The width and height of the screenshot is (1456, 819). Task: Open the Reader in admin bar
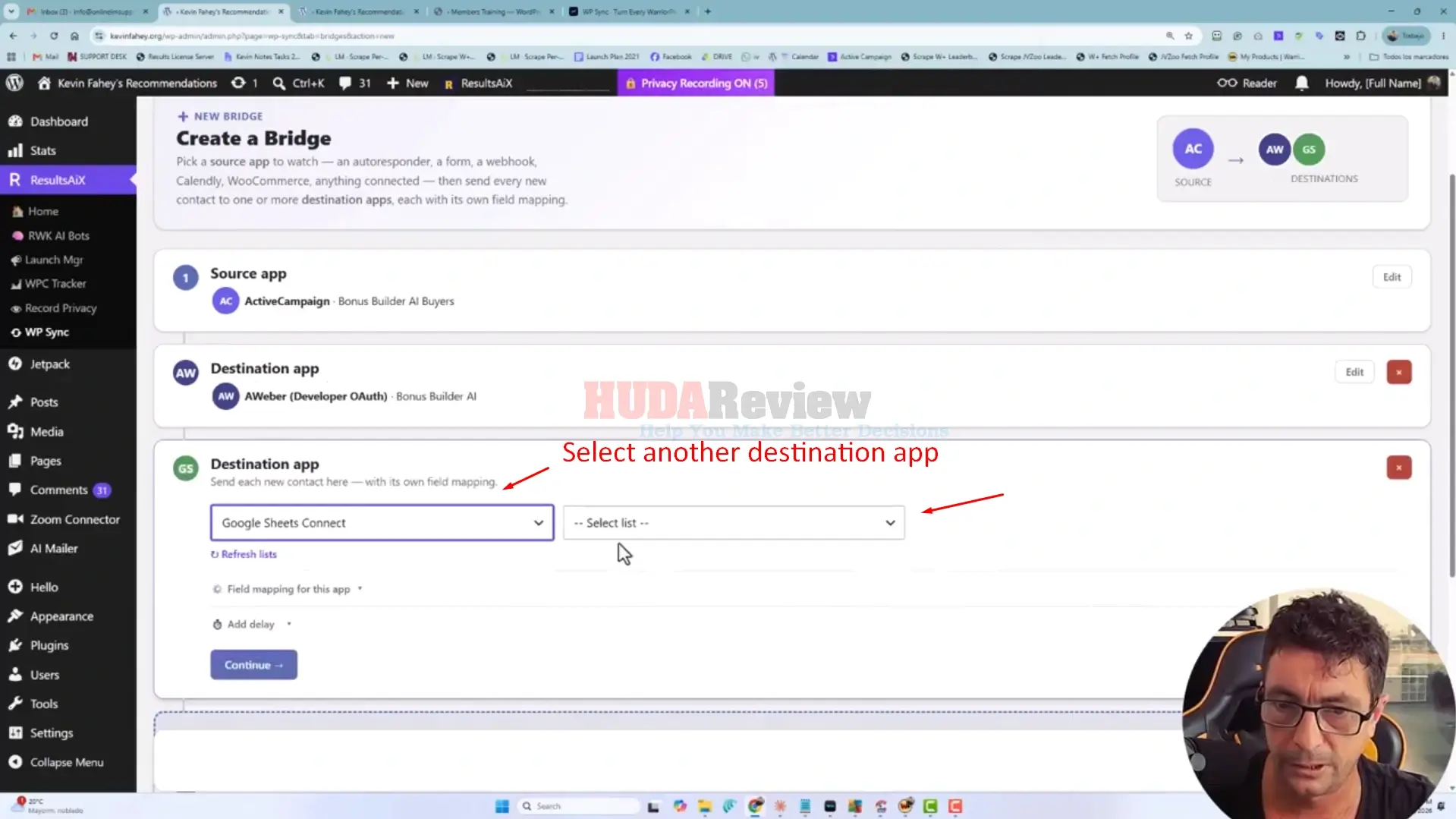click(x=1247, y=83)
